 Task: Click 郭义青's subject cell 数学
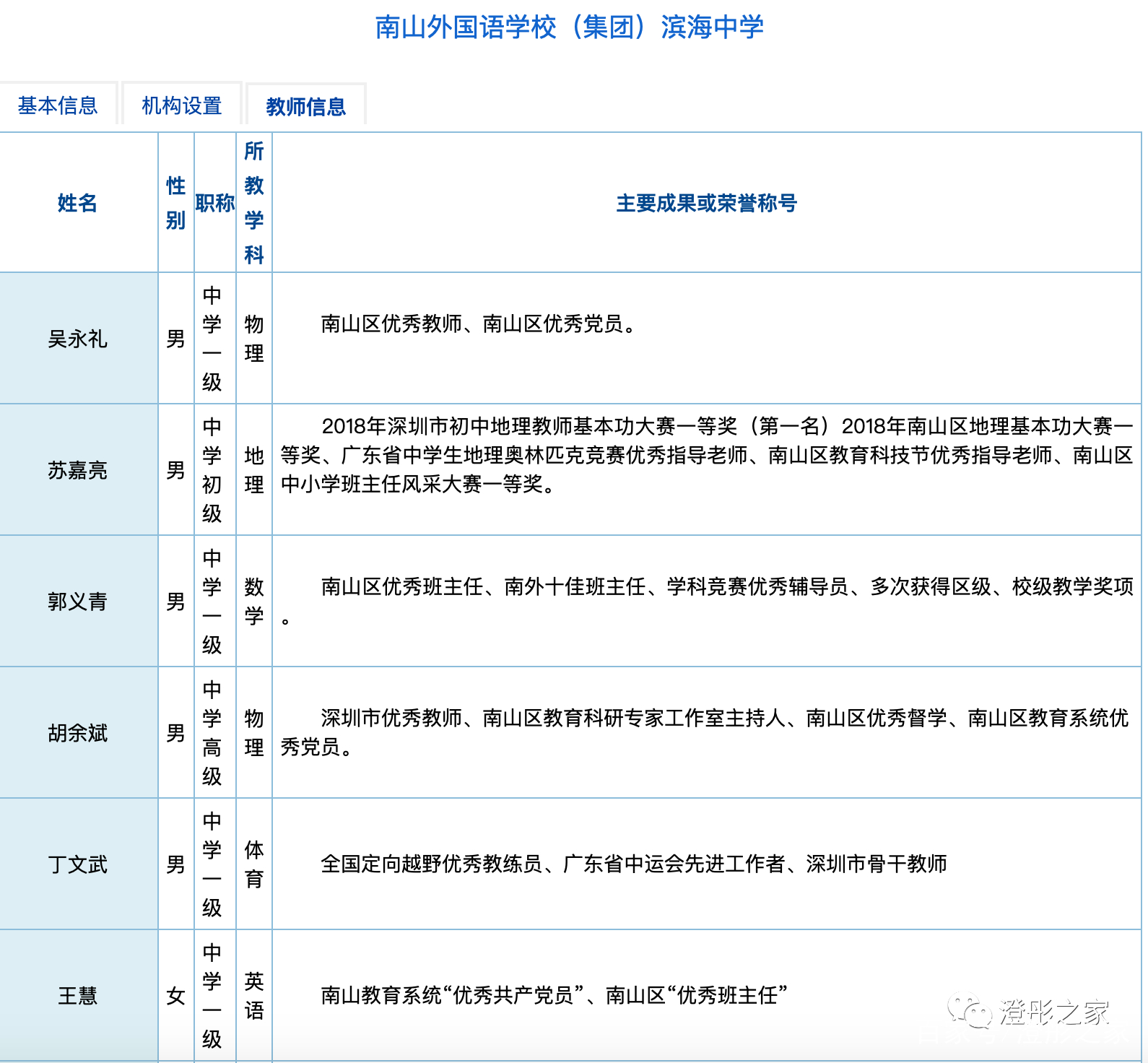(254, 602)
